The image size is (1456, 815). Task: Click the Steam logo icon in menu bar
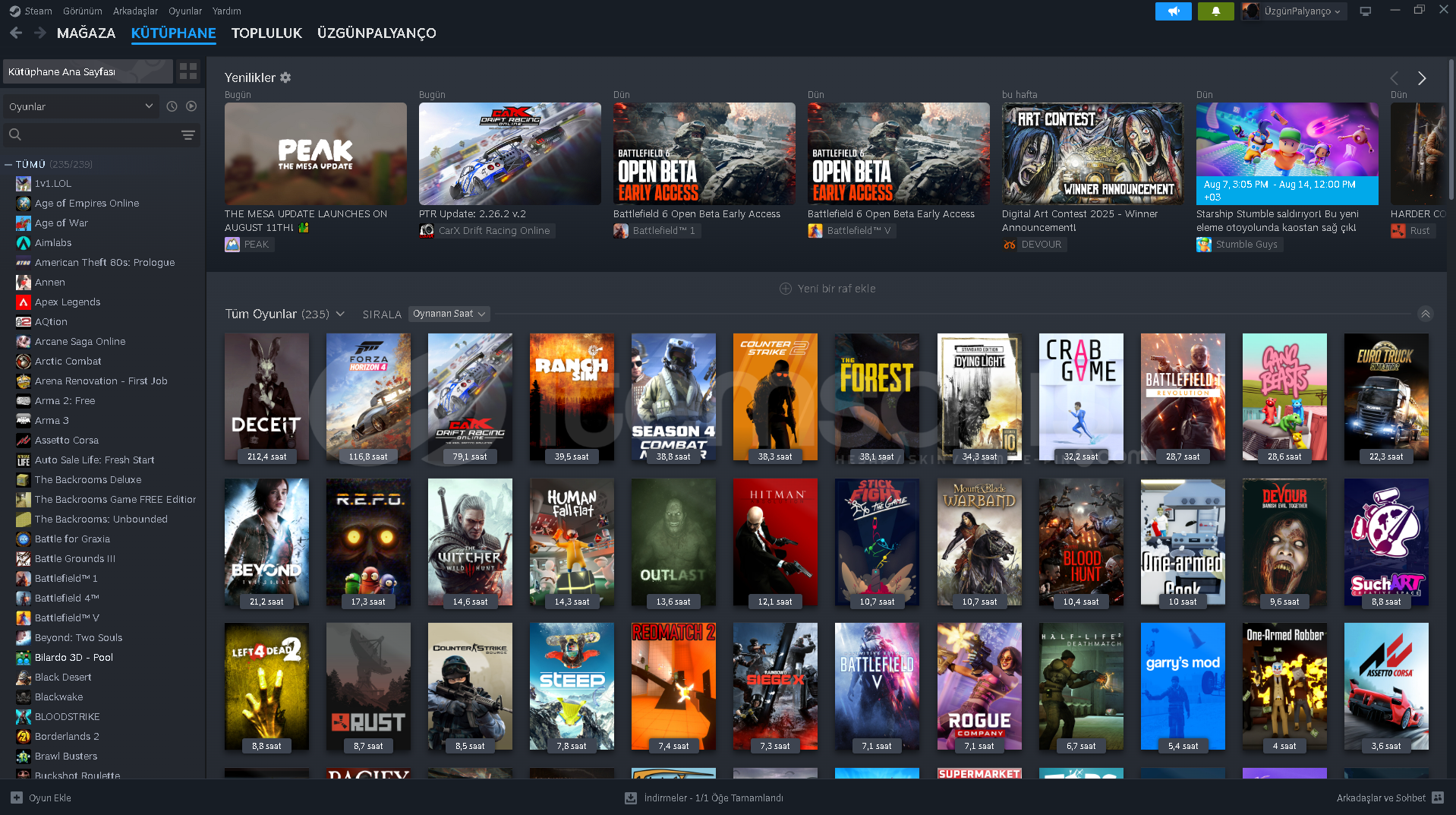(14, 11)
